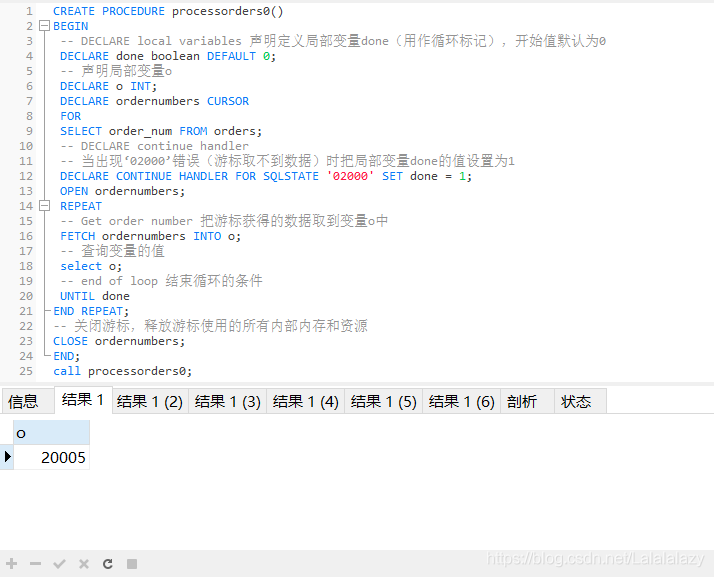Image resolution: width=714 pixels, height=577 pixels.
Task: Discard changes with X icon
Action: pyautogui.click(x=84, y=564)
